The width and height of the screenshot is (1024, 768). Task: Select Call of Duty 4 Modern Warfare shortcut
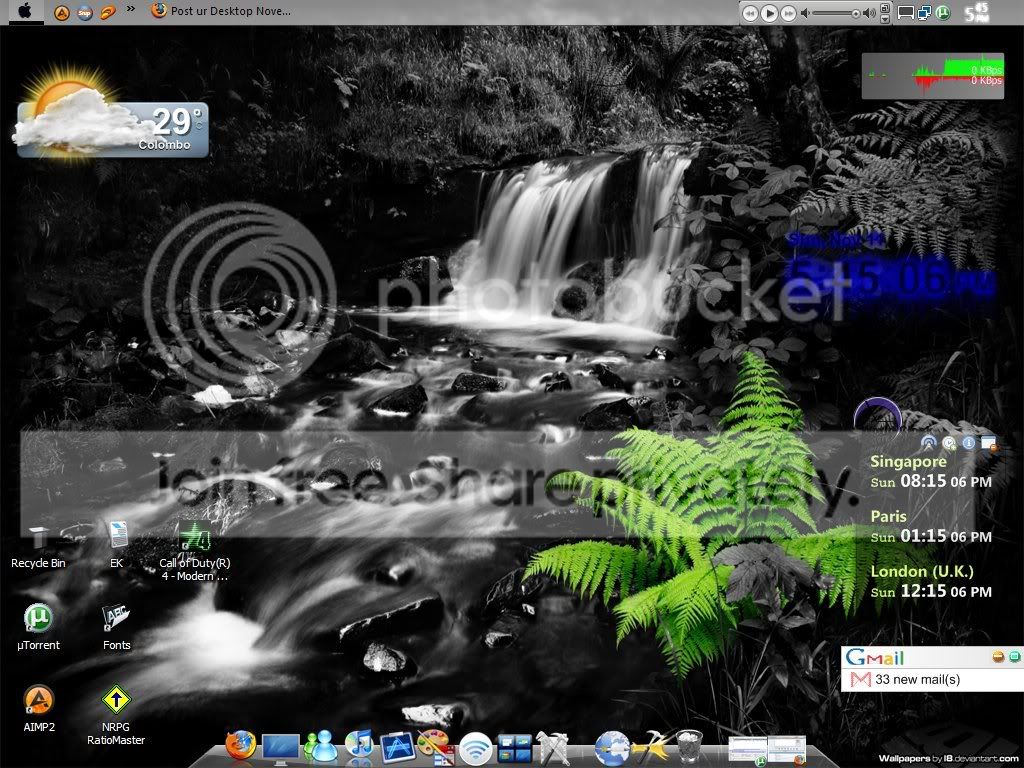[195, 551]
